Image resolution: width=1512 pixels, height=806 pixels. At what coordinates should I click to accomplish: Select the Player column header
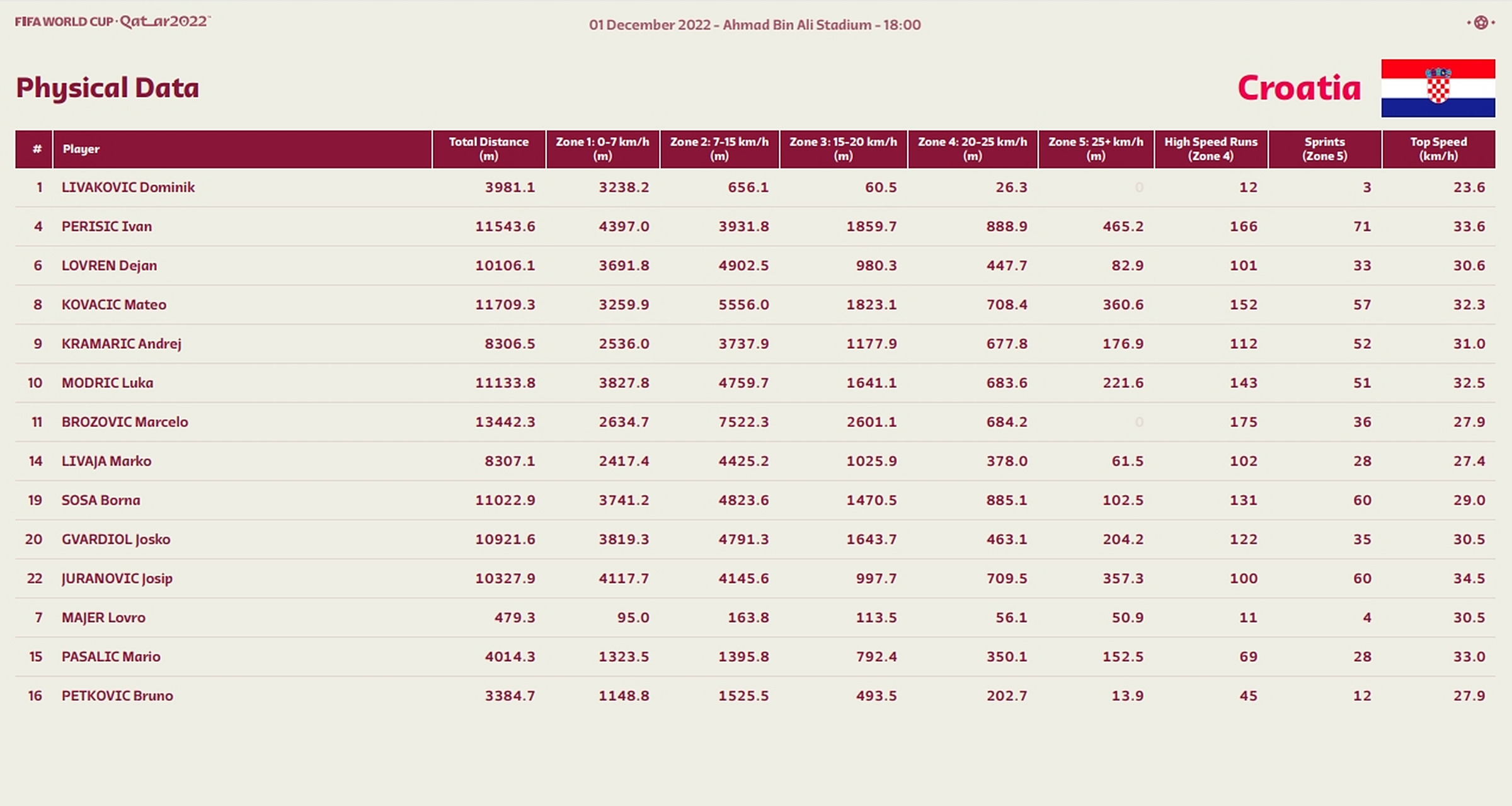pyautogui.click(x=81, y=149)
